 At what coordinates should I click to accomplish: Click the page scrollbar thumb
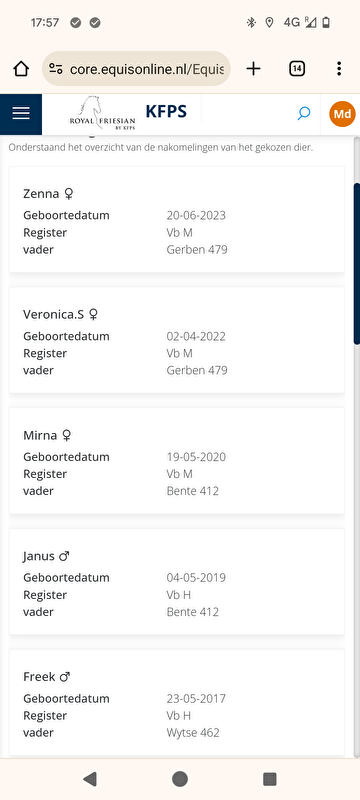pyautogui.click(x=357, y=264)
